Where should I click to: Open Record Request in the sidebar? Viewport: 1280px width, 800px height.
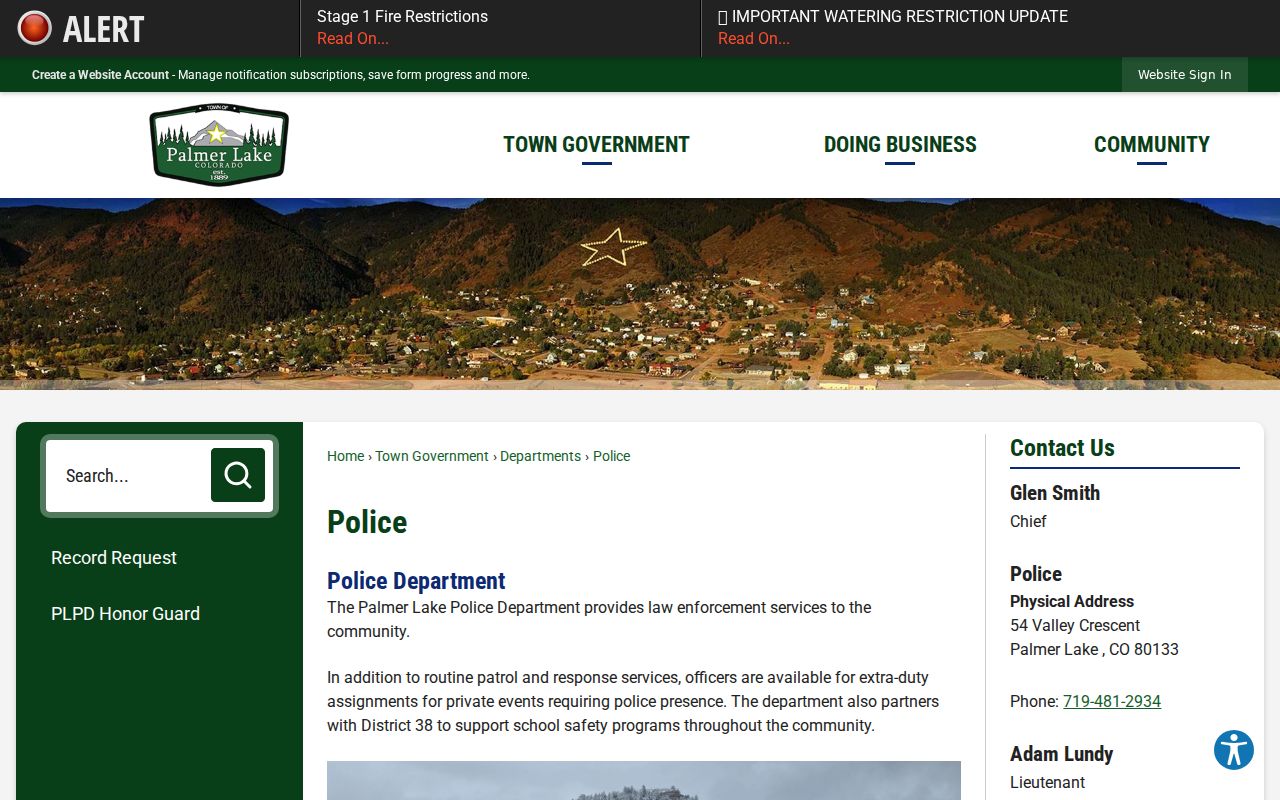point(114,558)
